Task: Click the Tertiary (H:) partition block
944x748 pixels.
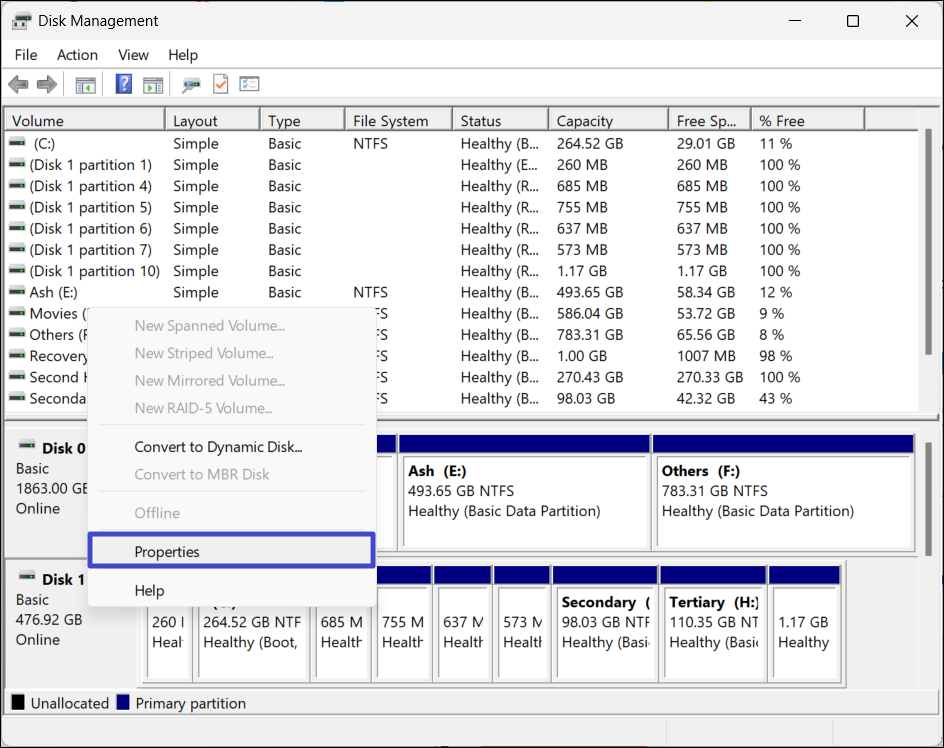Action: coord(714,625)
